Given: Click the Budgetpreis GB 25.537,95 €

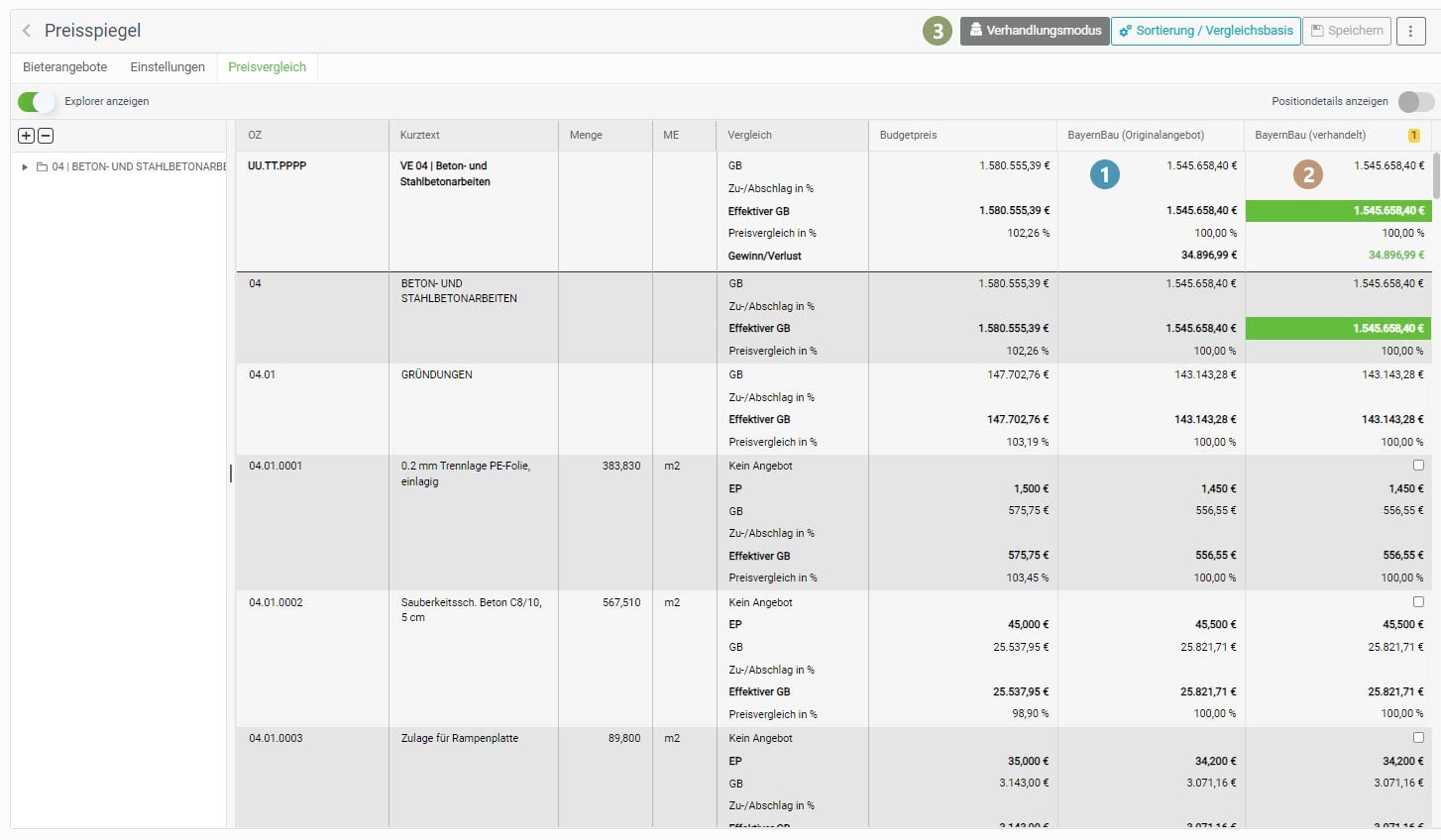Looking at the screenshot, I should click(x=1021, y=647).
